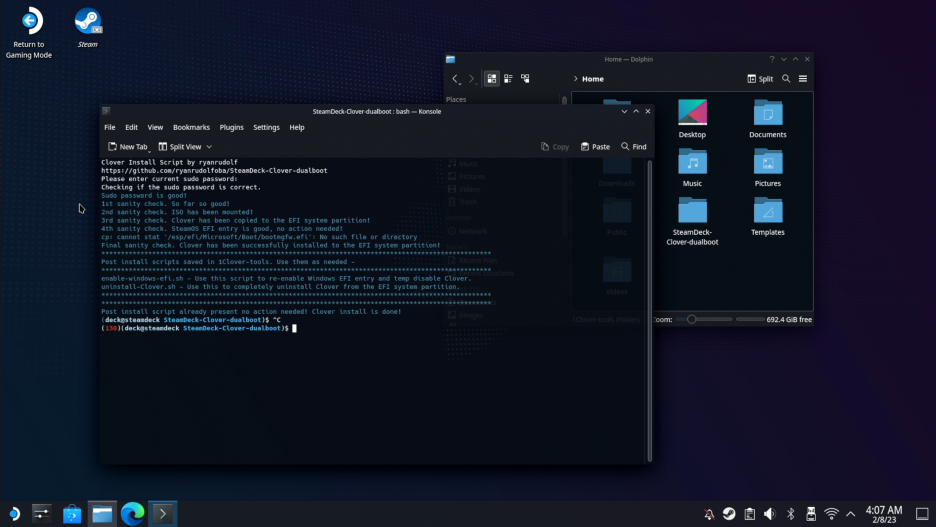936x527 pixels.
Task: Click the Places header in Dolphin sidebar
Action: [x=456, y=100]
